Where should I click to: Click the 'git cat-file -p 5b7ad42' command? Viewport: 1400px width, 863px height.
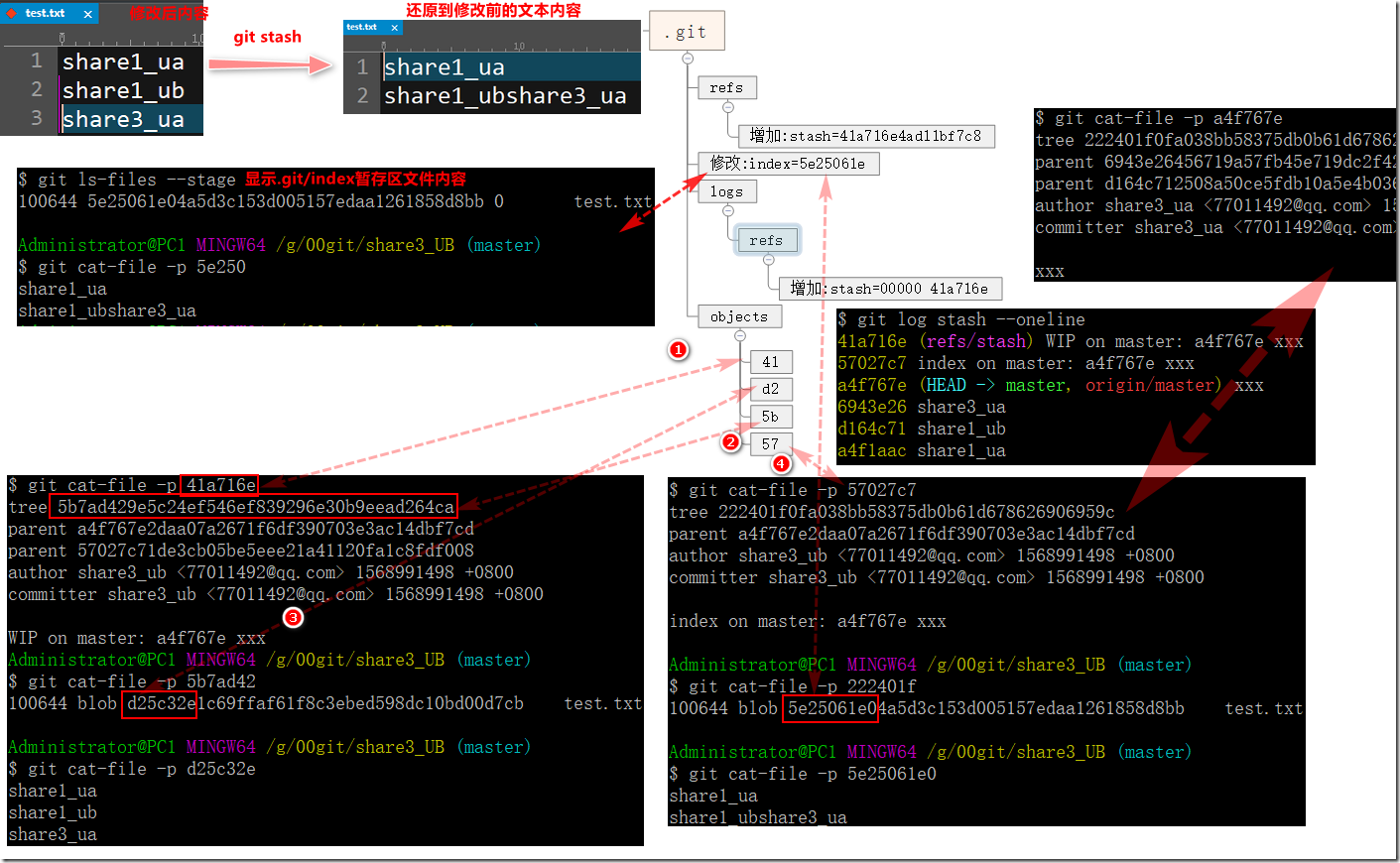coord(132,681)
